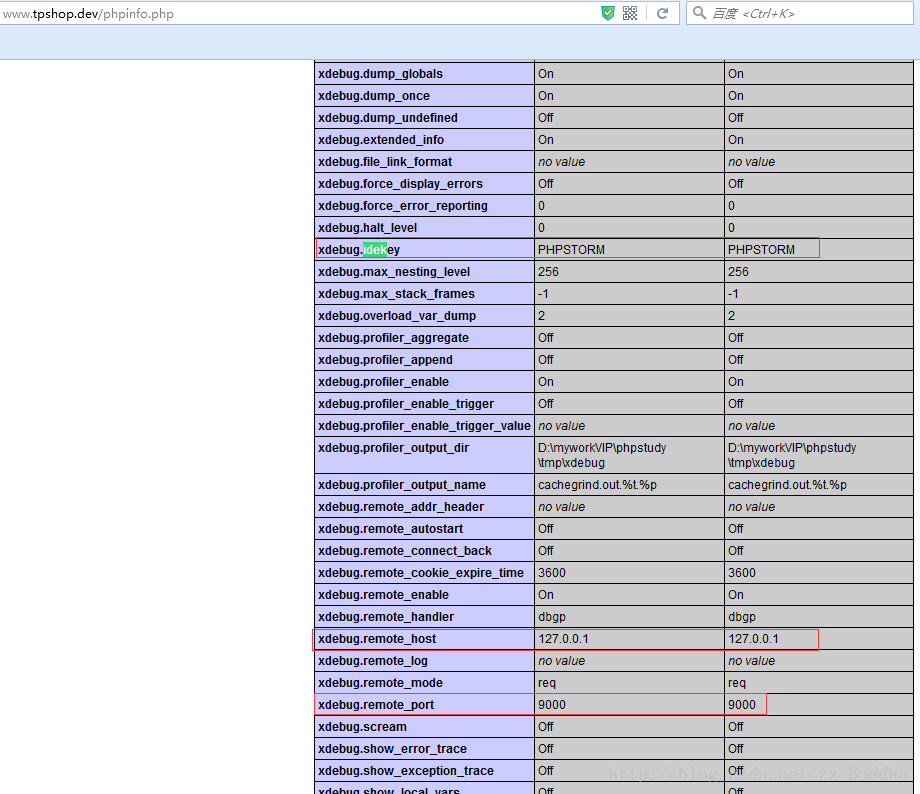Select the xdebug.remote_mode directive name
The image size is (920, 794).
380,683
